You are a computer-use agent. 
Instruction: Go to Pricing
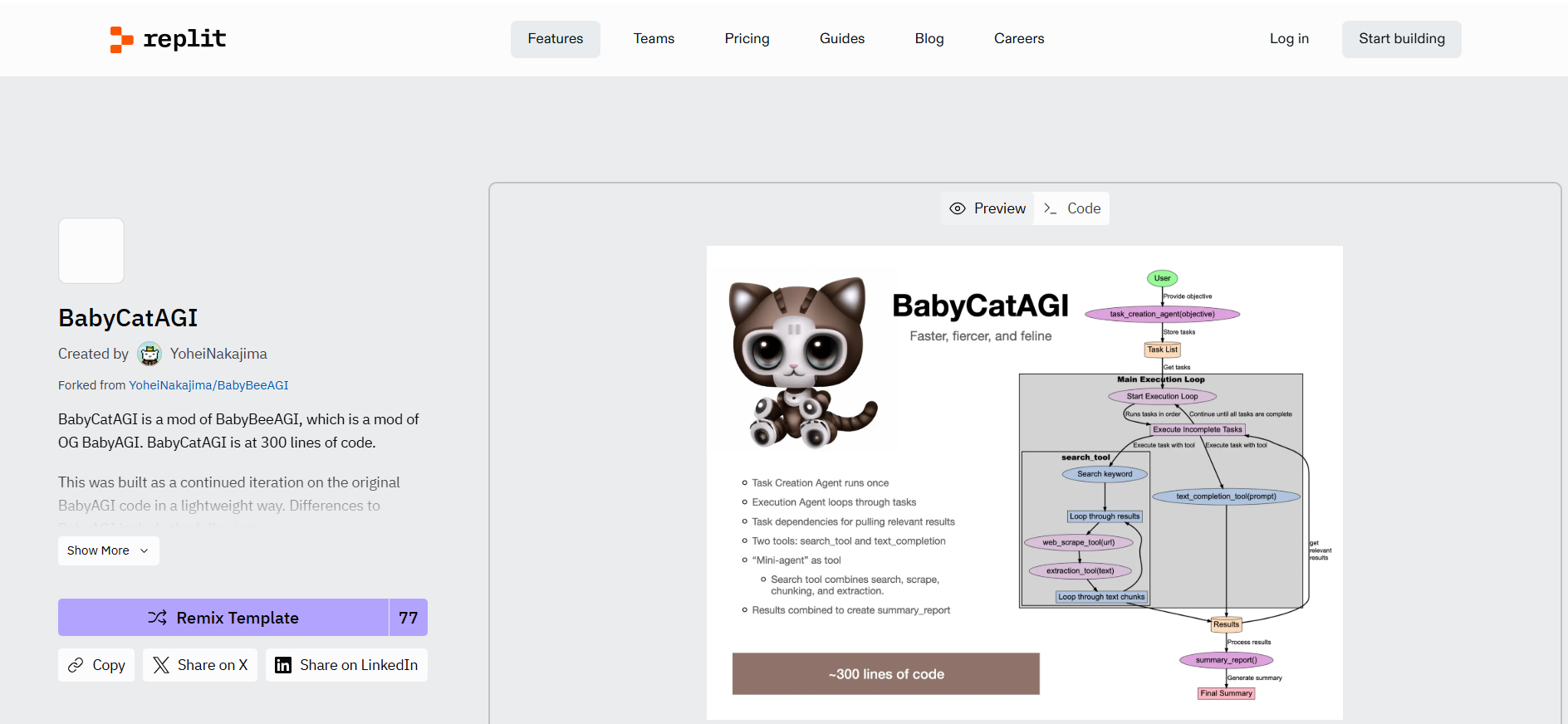747,39
